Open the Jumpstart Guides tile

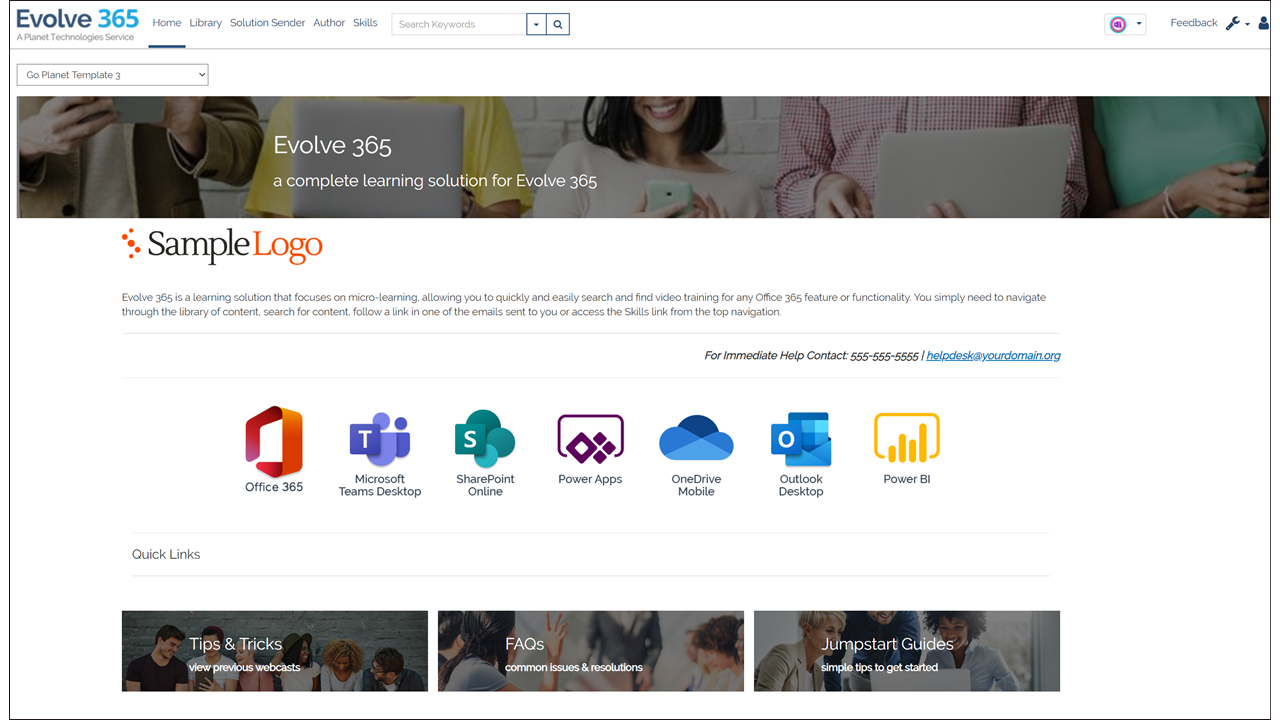(x=907, y=651)
